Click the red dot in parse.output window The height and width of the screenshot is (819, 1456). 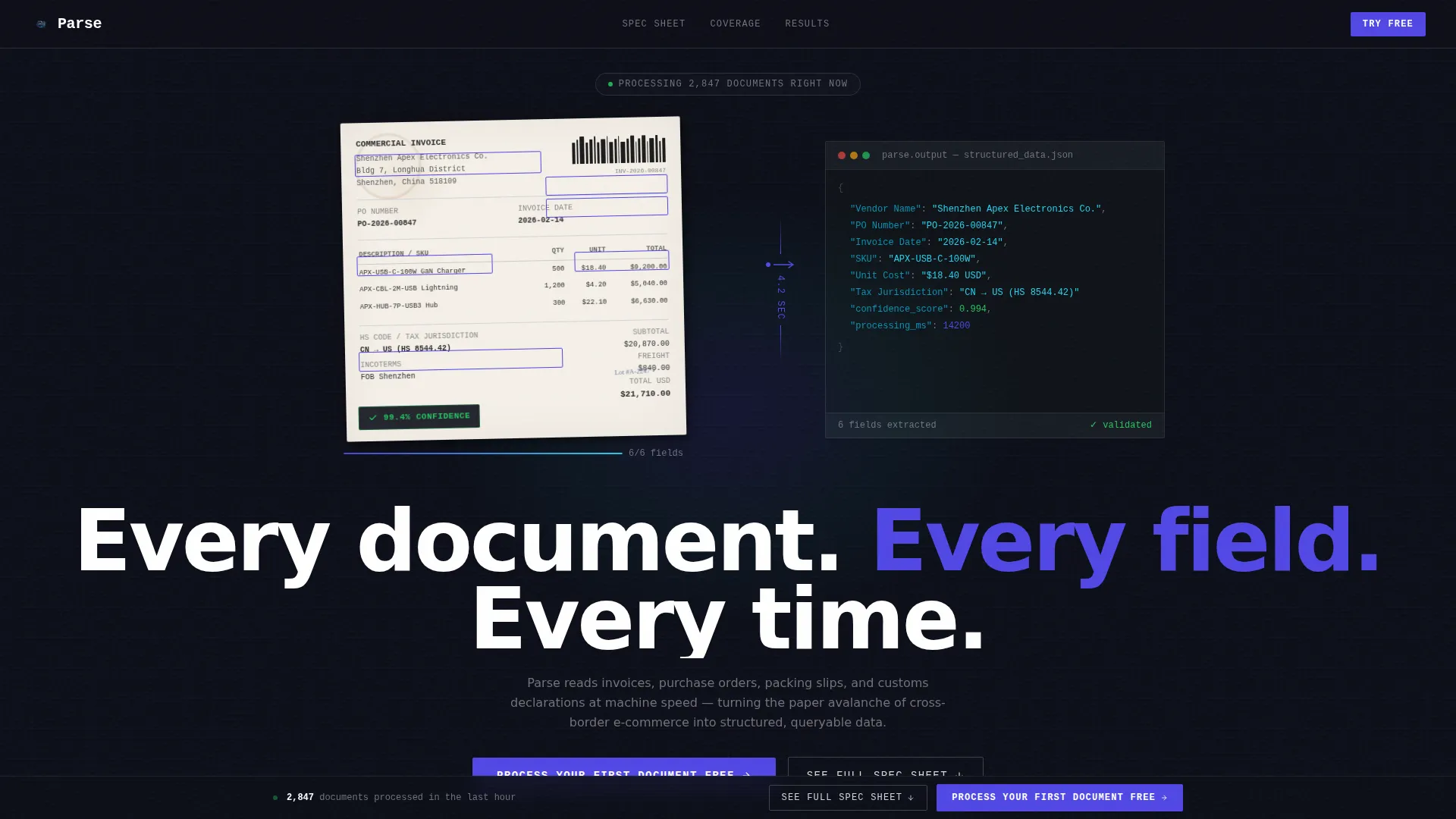coord(842,155)
